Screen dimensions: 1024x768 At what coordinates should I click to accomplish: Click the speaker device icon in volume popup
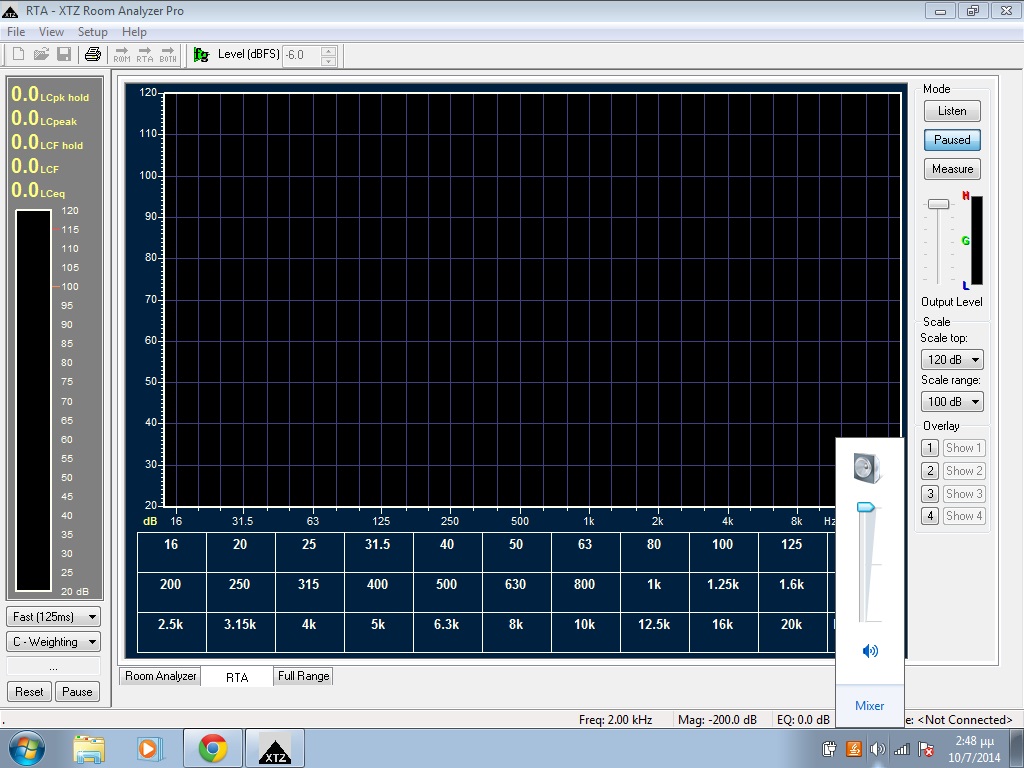click(866, 468)
